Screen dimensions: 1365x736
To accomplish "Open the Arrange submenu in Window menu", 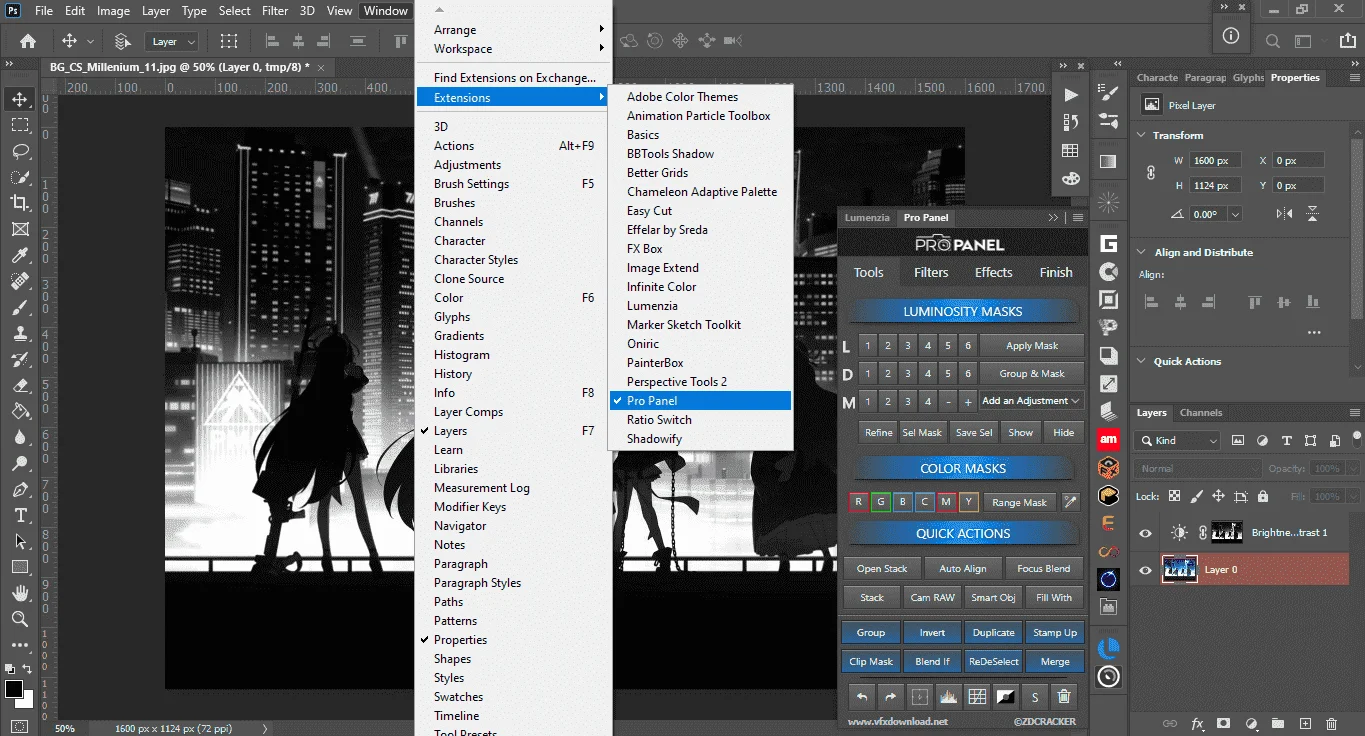I will tap(514, 30).
